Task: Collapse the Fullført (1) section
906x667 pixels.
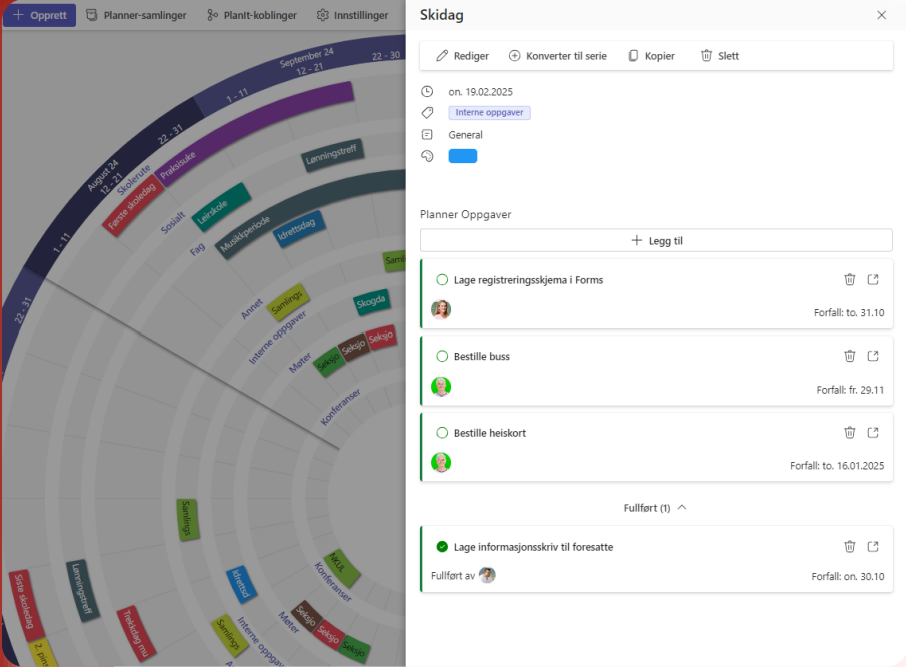Action: point(655,508)
